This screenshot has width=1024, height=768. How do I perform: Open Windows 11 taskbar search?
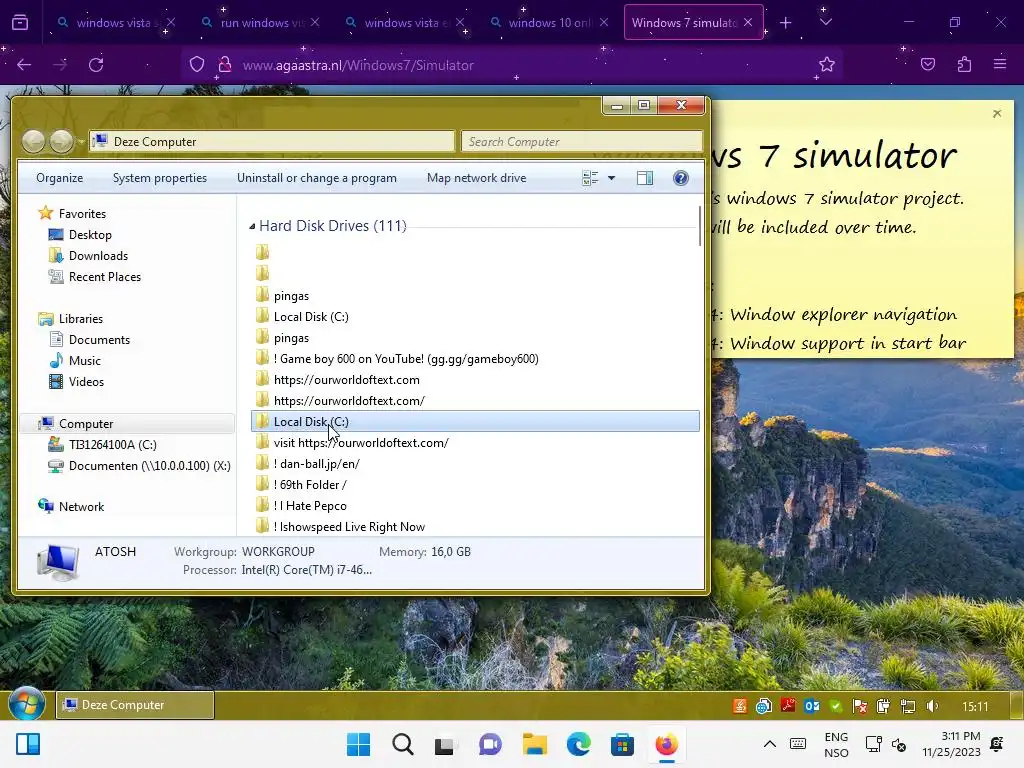(x=402, y=744)
